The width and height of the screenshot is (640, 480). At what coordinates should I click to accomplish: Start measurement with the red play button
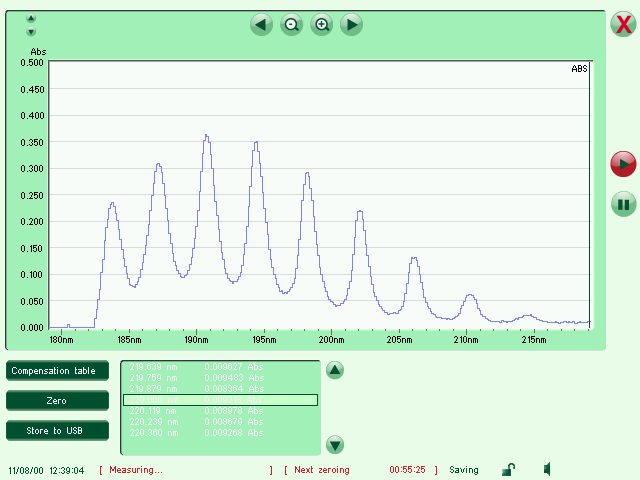pos(623,163)
